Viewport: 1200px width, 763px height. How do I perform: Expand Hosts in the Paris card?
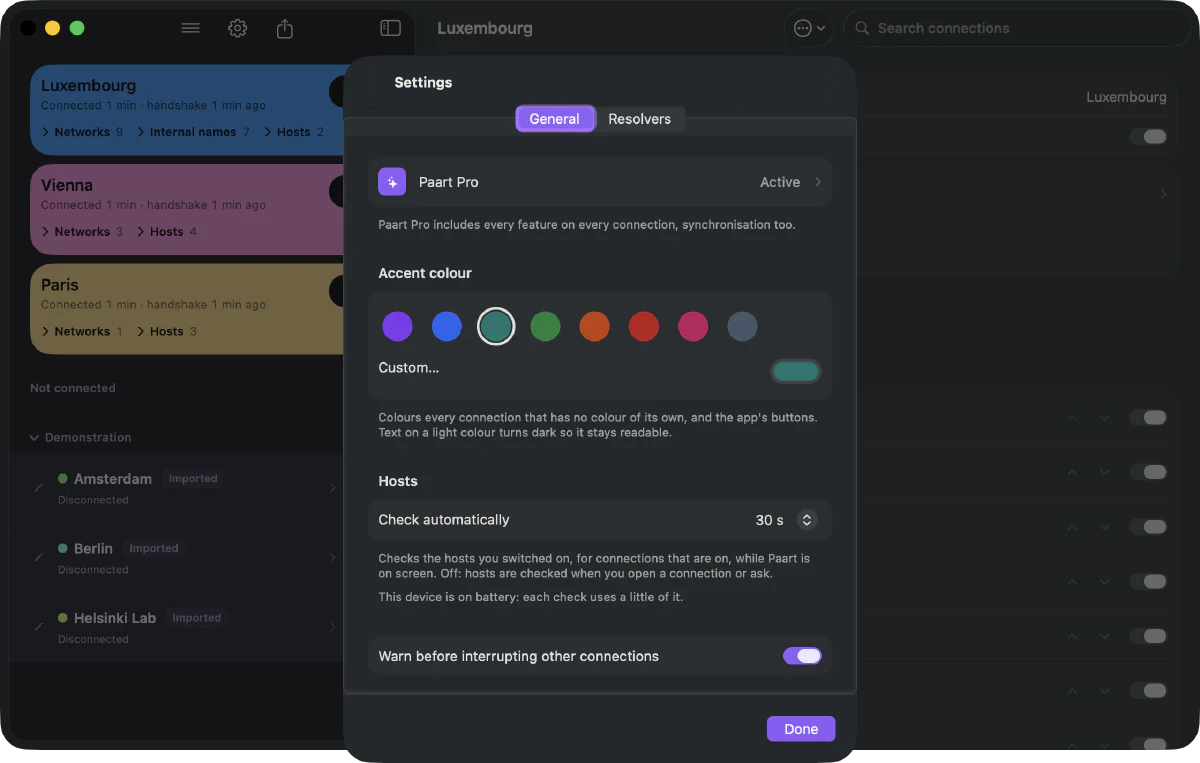(x=166, y=332)
